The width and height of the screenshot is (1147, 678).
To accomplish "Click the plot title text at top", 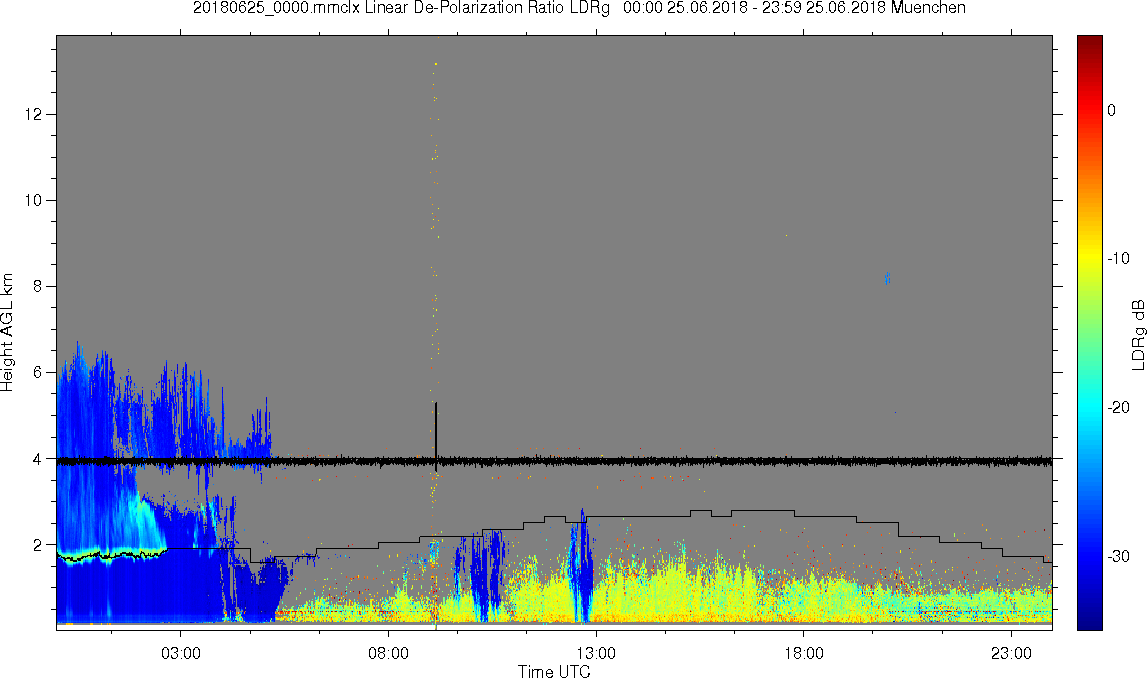I will (579, 8).
